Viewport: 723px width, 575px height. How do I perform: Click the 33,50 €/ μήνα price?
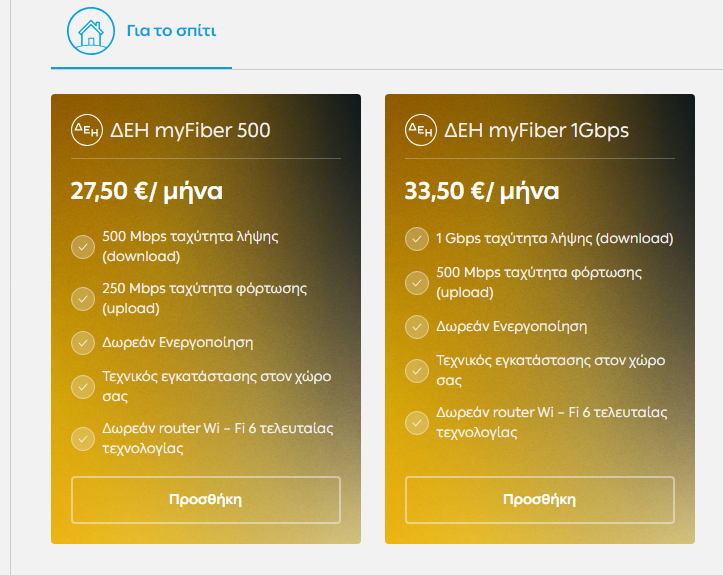(x=482, y=191)
